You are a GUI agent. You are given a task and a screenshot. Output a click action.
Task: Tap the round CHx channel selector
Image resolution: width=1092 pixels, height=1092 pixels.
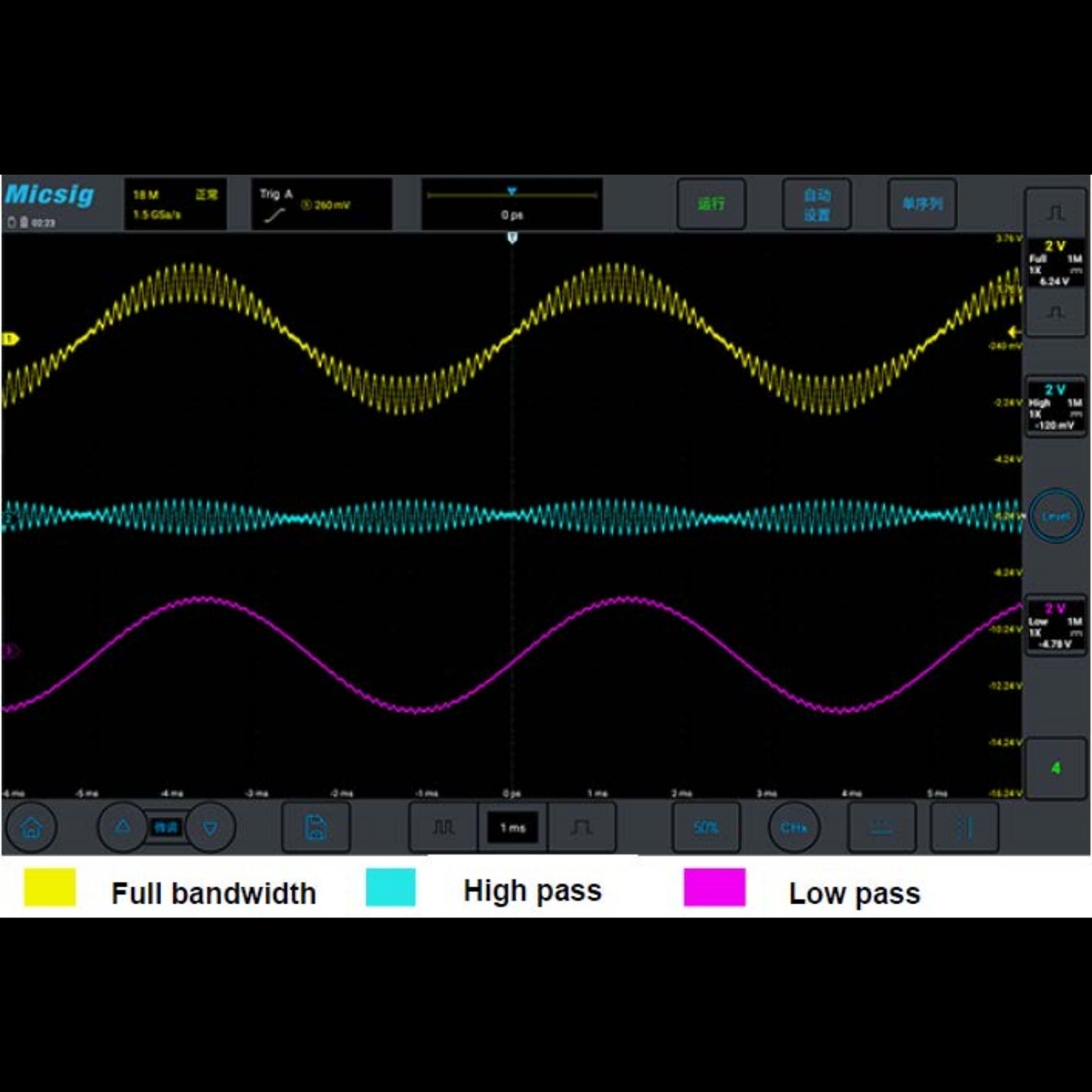click(x=793, y=828)
